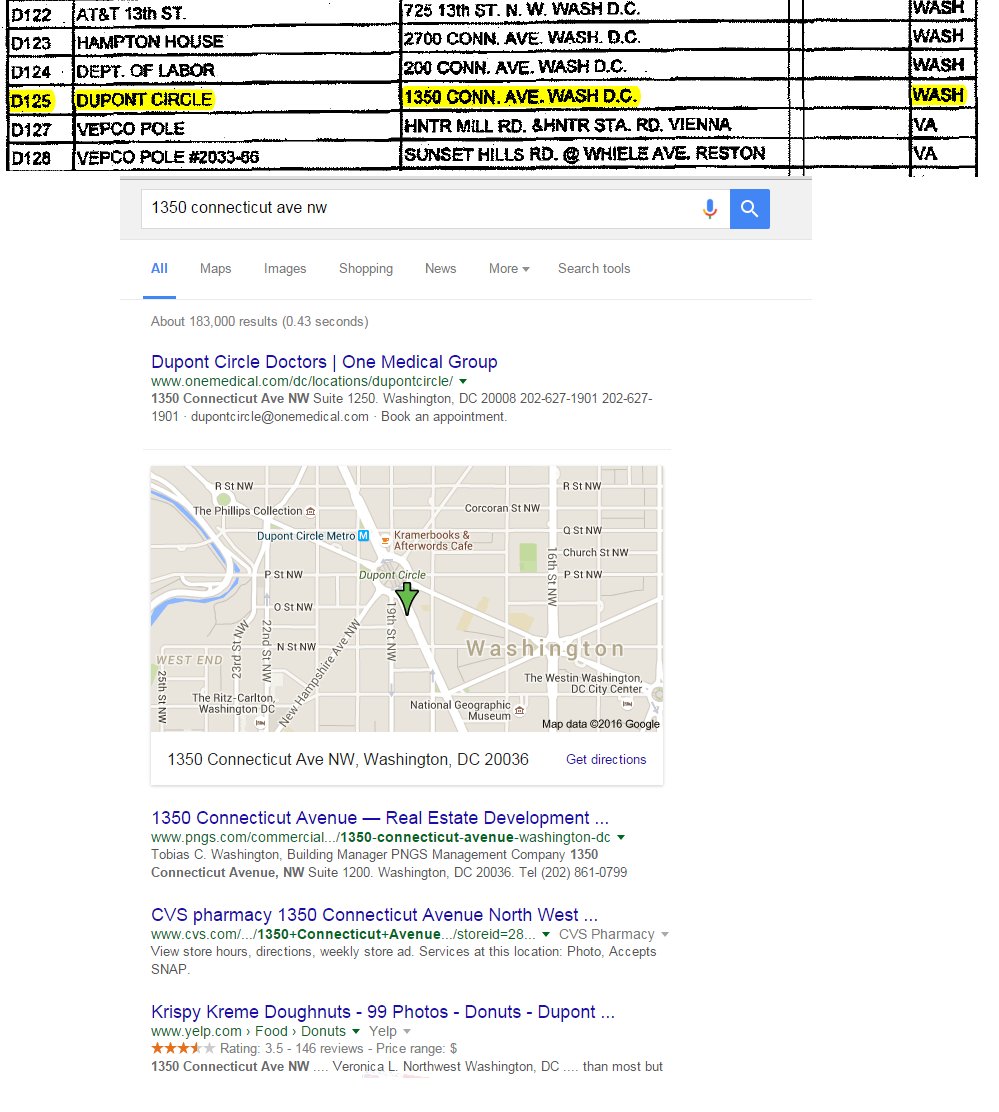The height and width of the screenshot is (1112, 999).
Task: Click the green arrow map marker
Action: coord(407,598)
